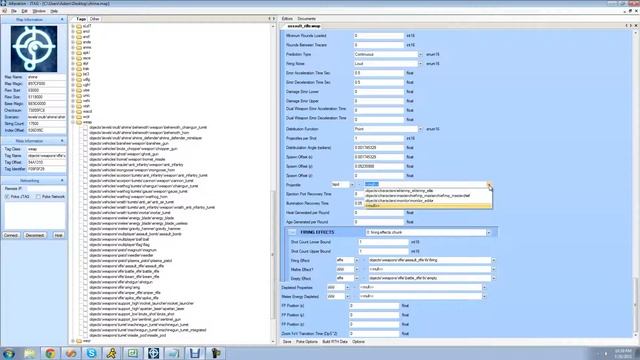Open the AIM running-man taskbar icon
Viewport: 640px width, 360px height.
point(112,353)
